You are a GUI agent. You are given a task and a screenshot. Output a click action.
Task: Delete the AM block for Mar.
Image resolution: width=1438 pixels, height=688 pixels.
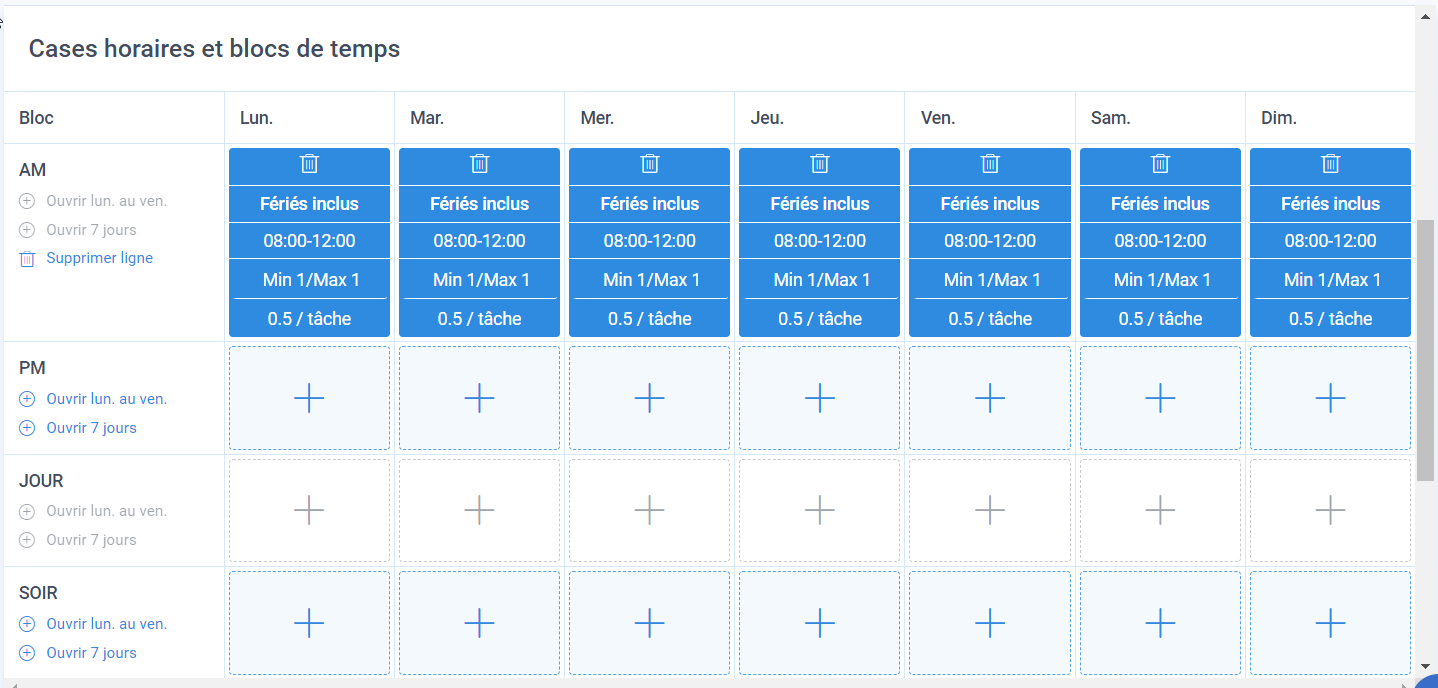[479, 164]
